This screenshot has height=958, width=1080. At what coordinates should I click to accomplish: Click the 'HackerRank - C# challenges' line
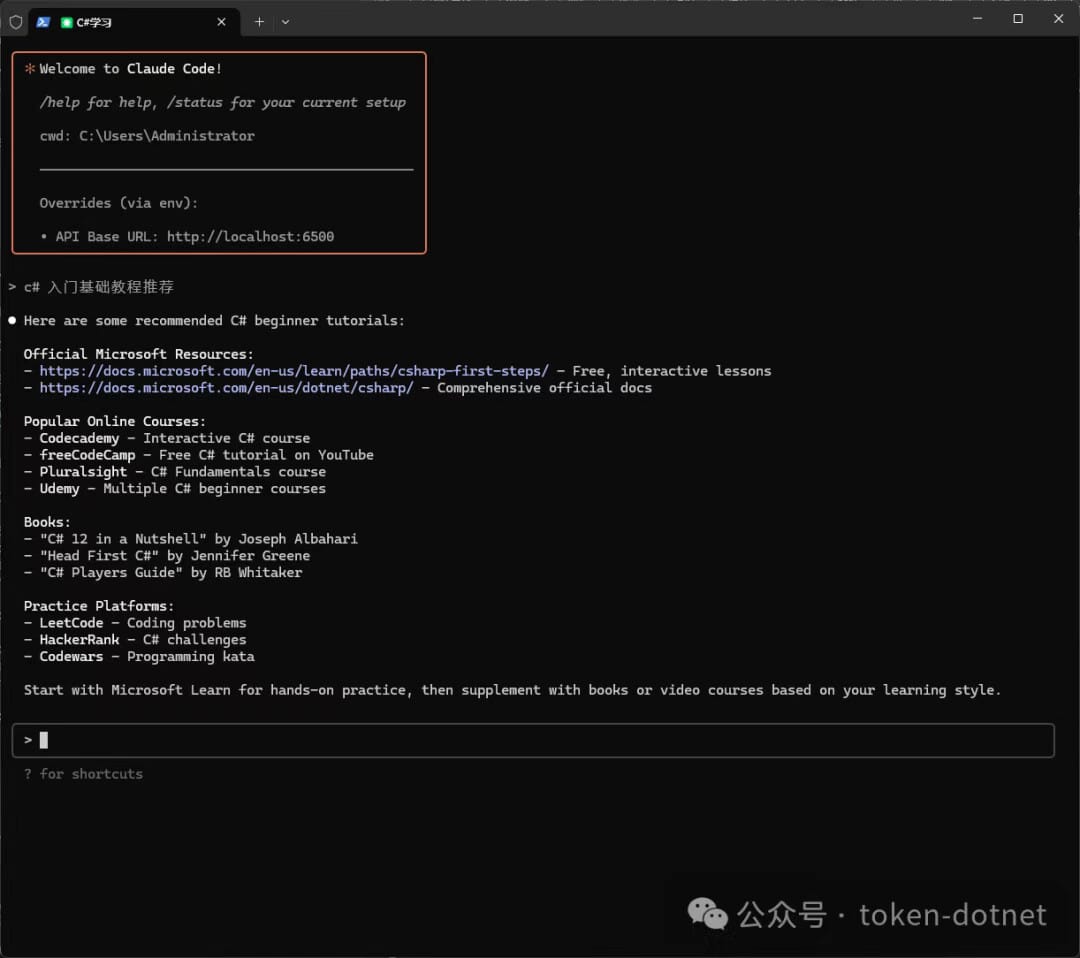pos(135,640)
